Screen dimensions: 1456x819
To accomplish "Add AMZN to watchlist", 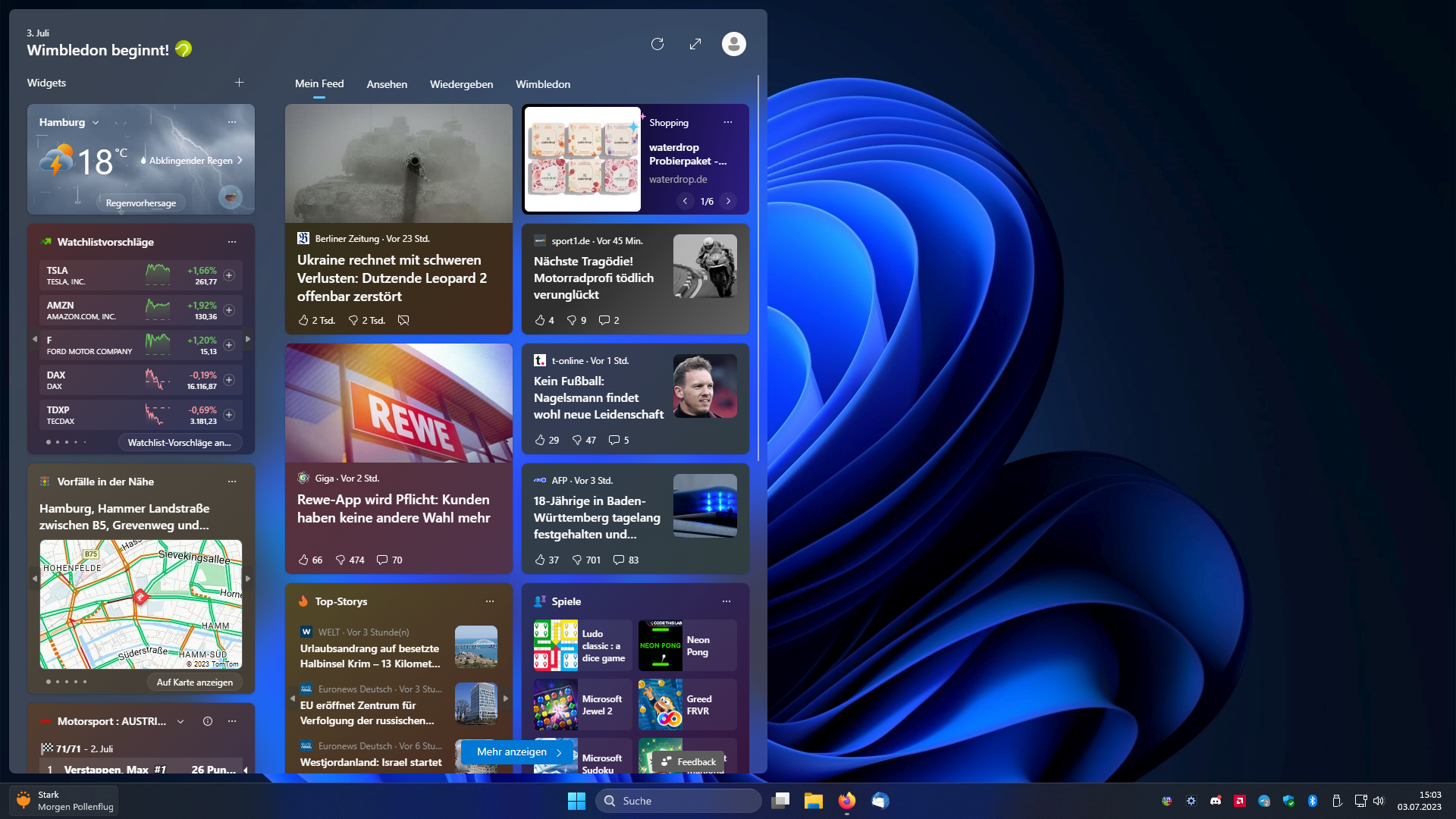I will point(229,310).
